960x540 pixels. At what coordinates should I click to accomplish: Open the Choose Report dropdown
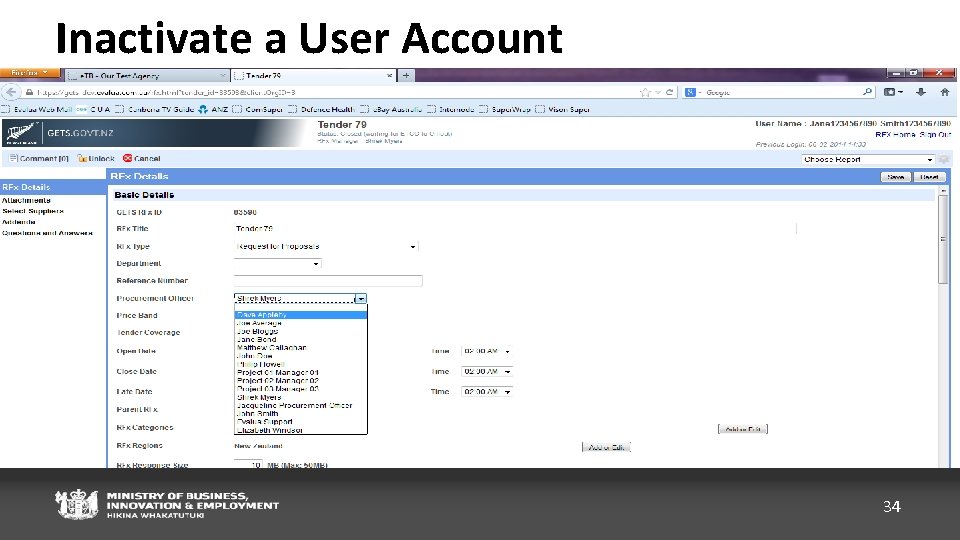click(868, 159)
